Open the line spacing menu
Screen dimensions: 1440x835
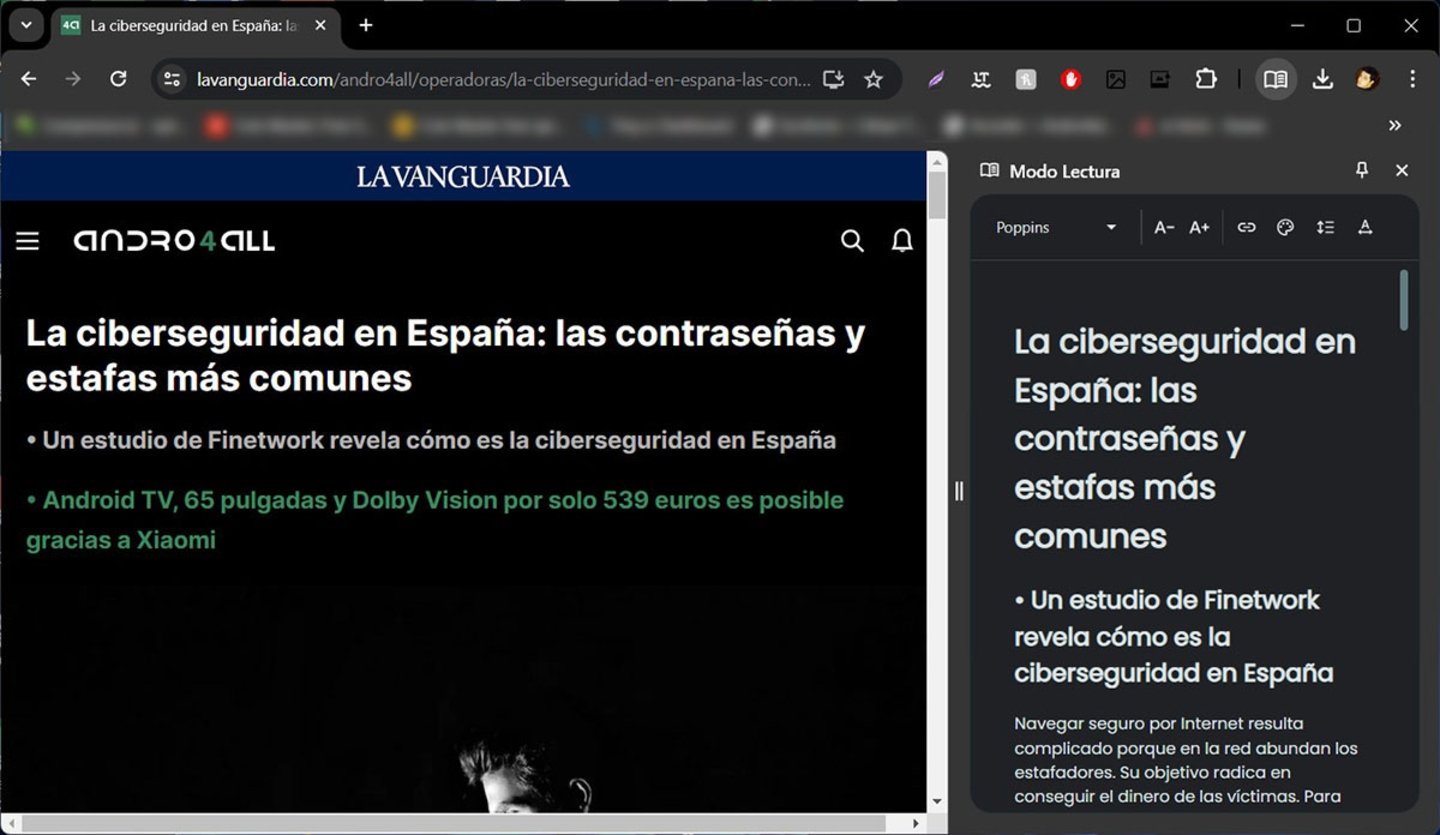pos(1325,228)
